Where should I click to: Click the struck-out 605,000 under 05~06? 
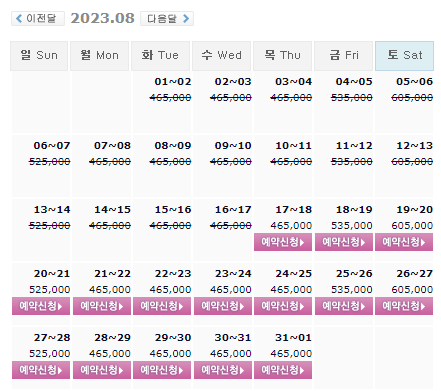pyautogui.click(x=412, y=98)
